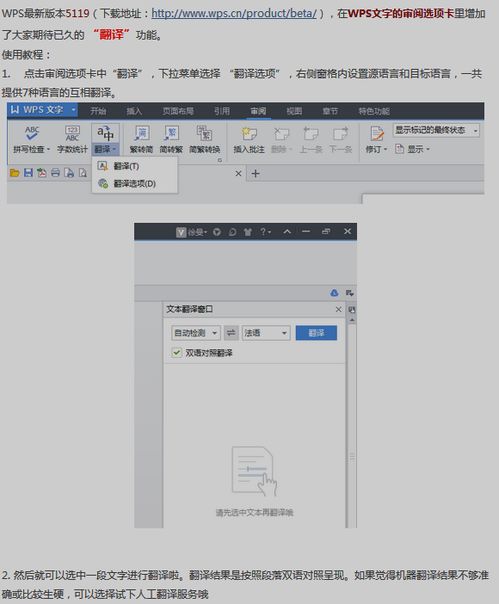The height and width of the screenshot is (604, 499).
Task: Click the chat bubble title bar icon
Action: (232, 232)
